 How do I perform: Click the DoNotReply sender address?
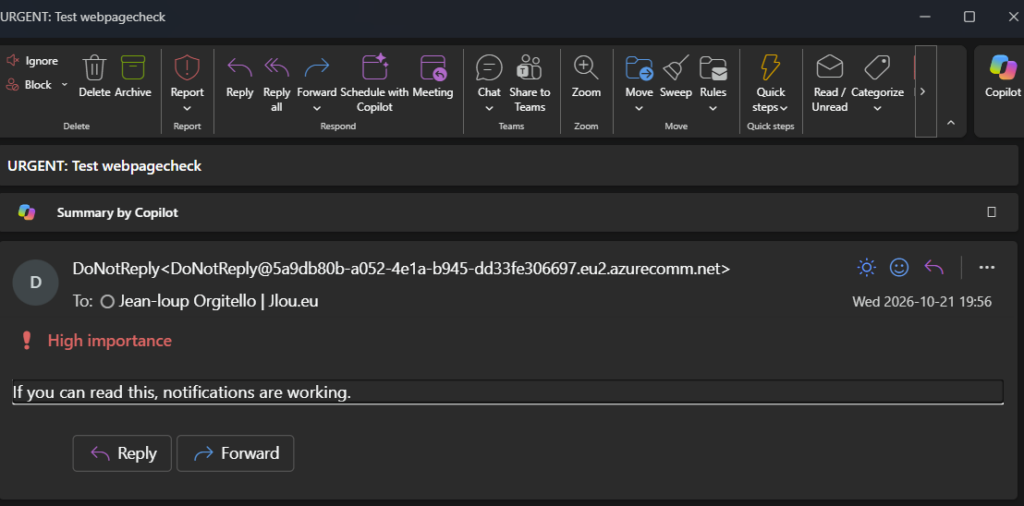pos(402,269)
